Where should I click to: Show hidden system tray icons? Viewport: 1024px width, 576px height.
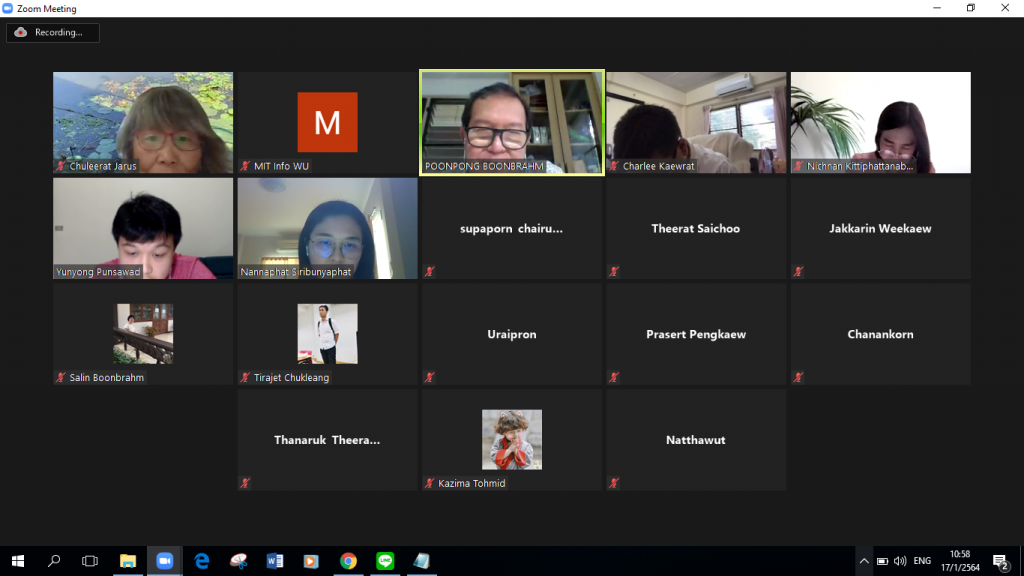[864, 561]
